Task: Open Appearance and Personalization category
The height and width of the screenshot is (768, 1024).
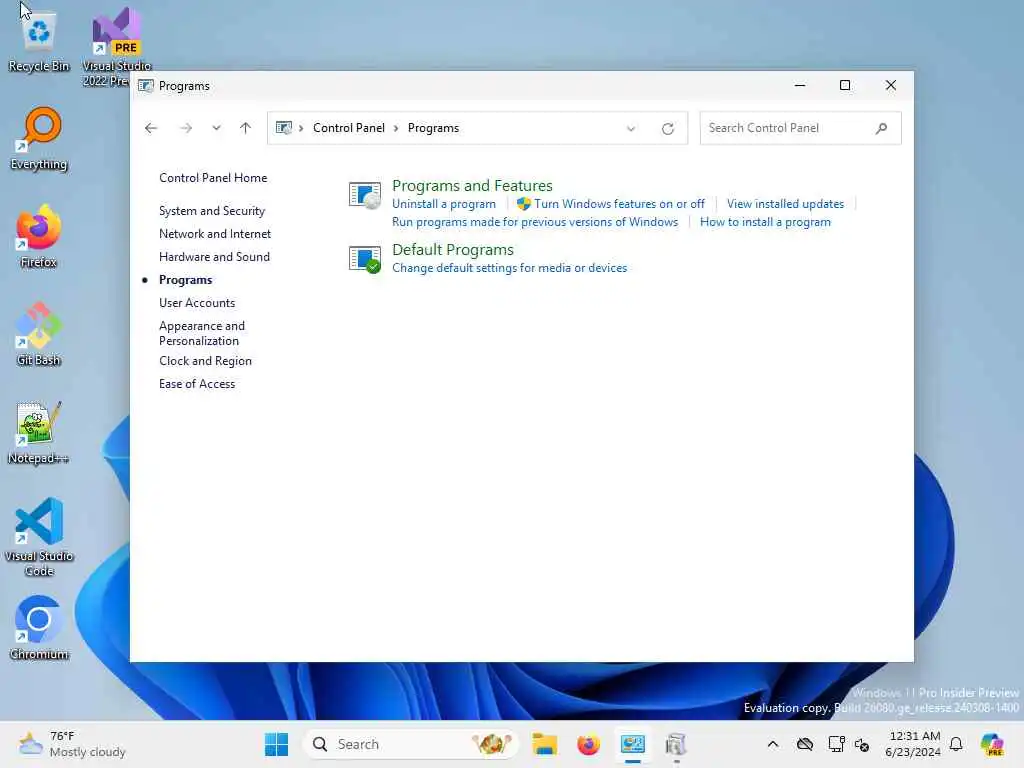Action: tap(202, 333)
